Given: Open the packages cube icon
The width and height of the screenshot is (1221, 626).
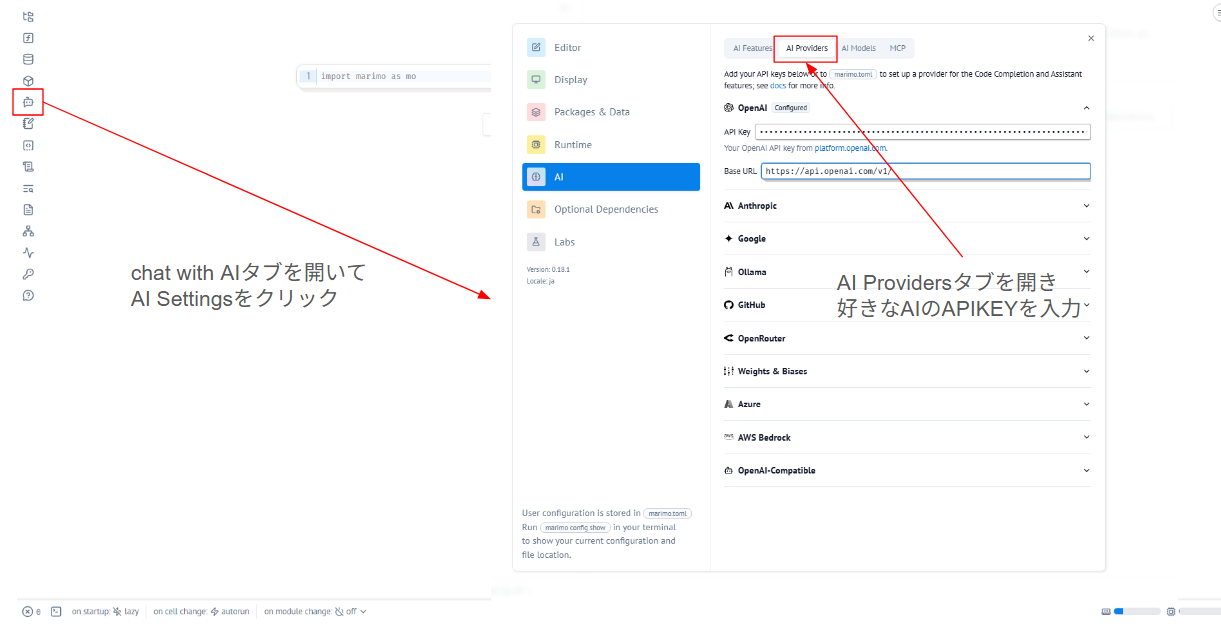Looking at the screenshot, I should click(28, 81).
